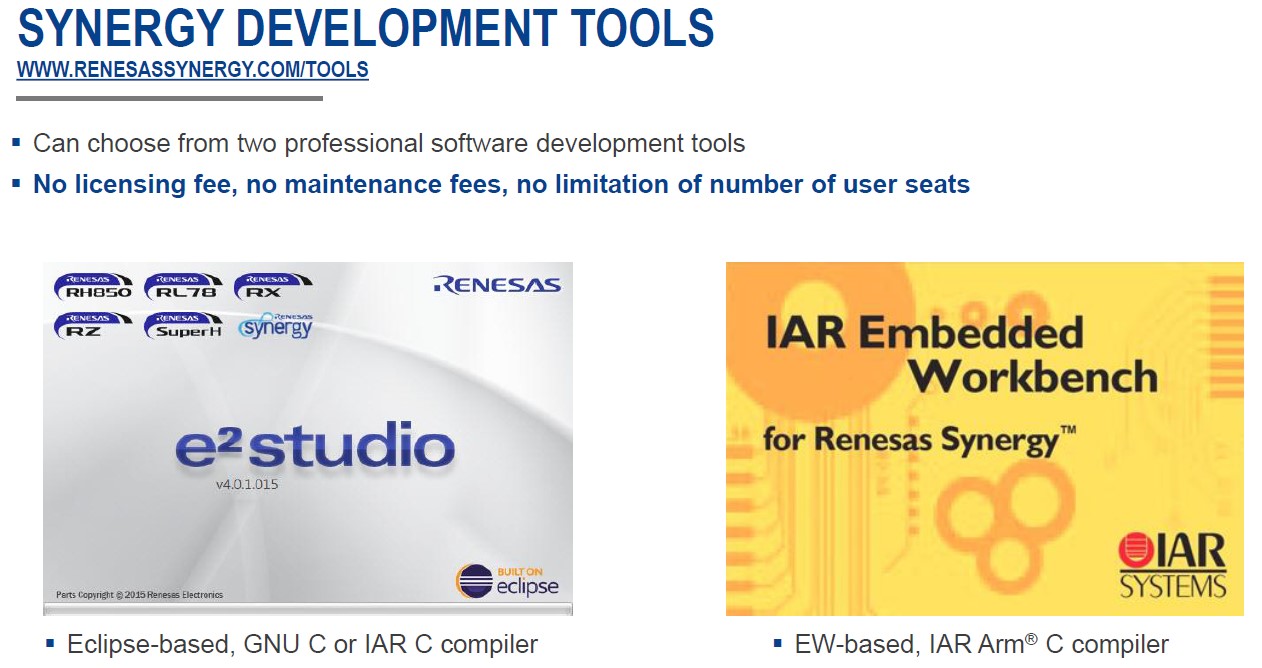Click the 'for Renesas Synergy' text
Screen dimensions: 1262x668
click(920, 438)
